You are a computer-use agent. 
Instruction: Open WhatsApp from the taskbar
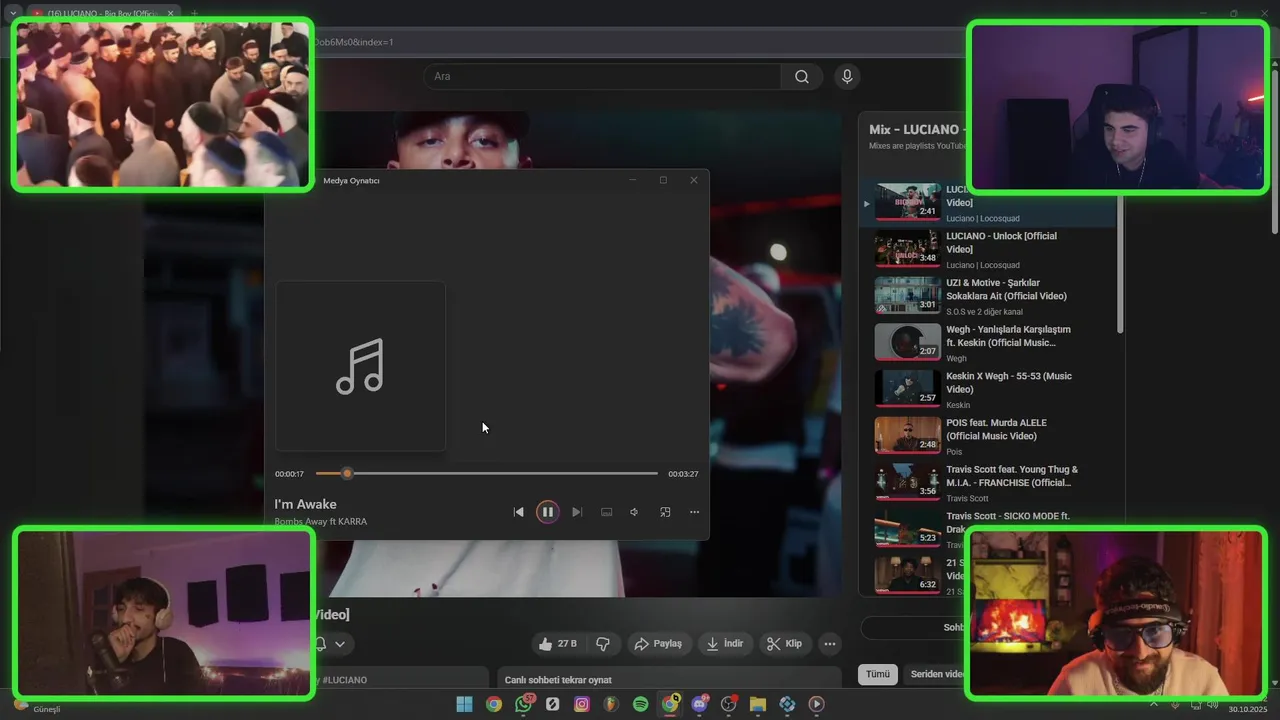click(523, 704)
